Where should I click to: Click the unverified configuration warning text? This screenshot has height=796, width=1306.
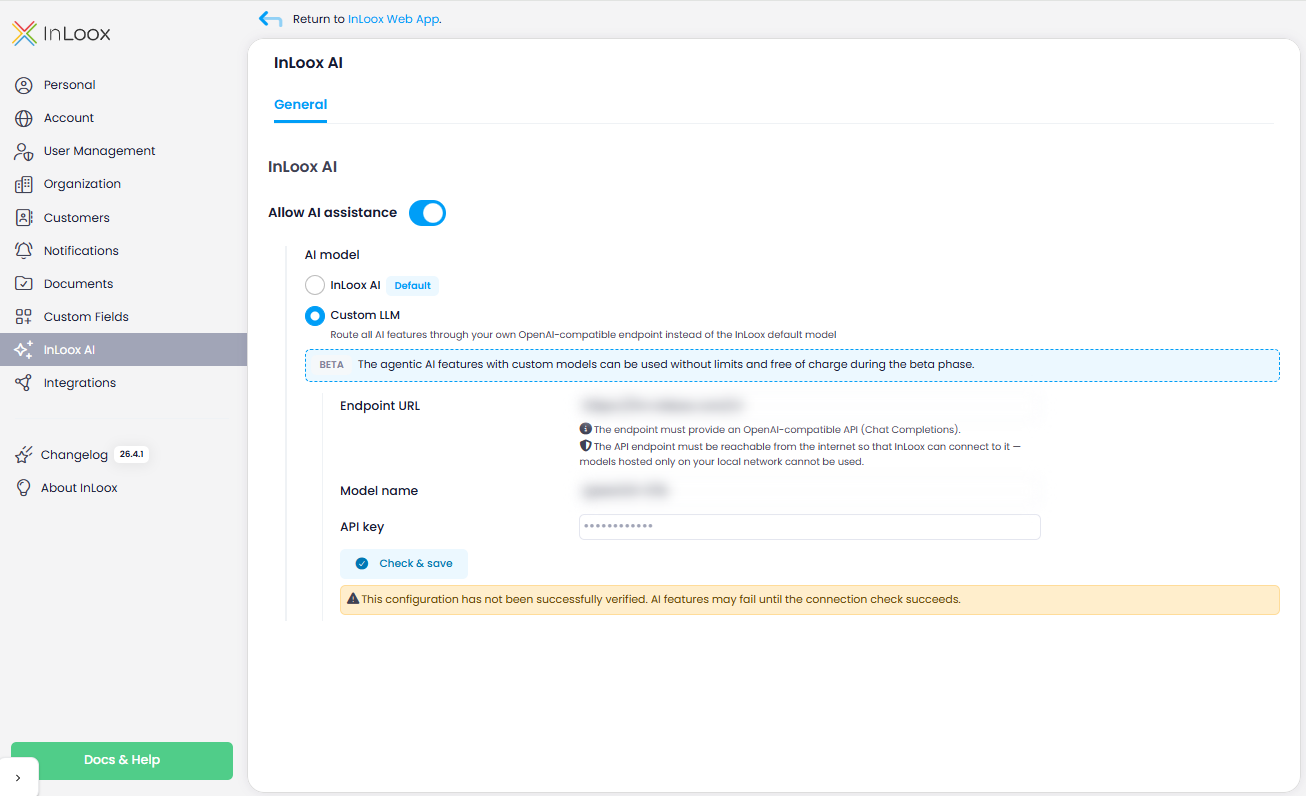(661, 600)
